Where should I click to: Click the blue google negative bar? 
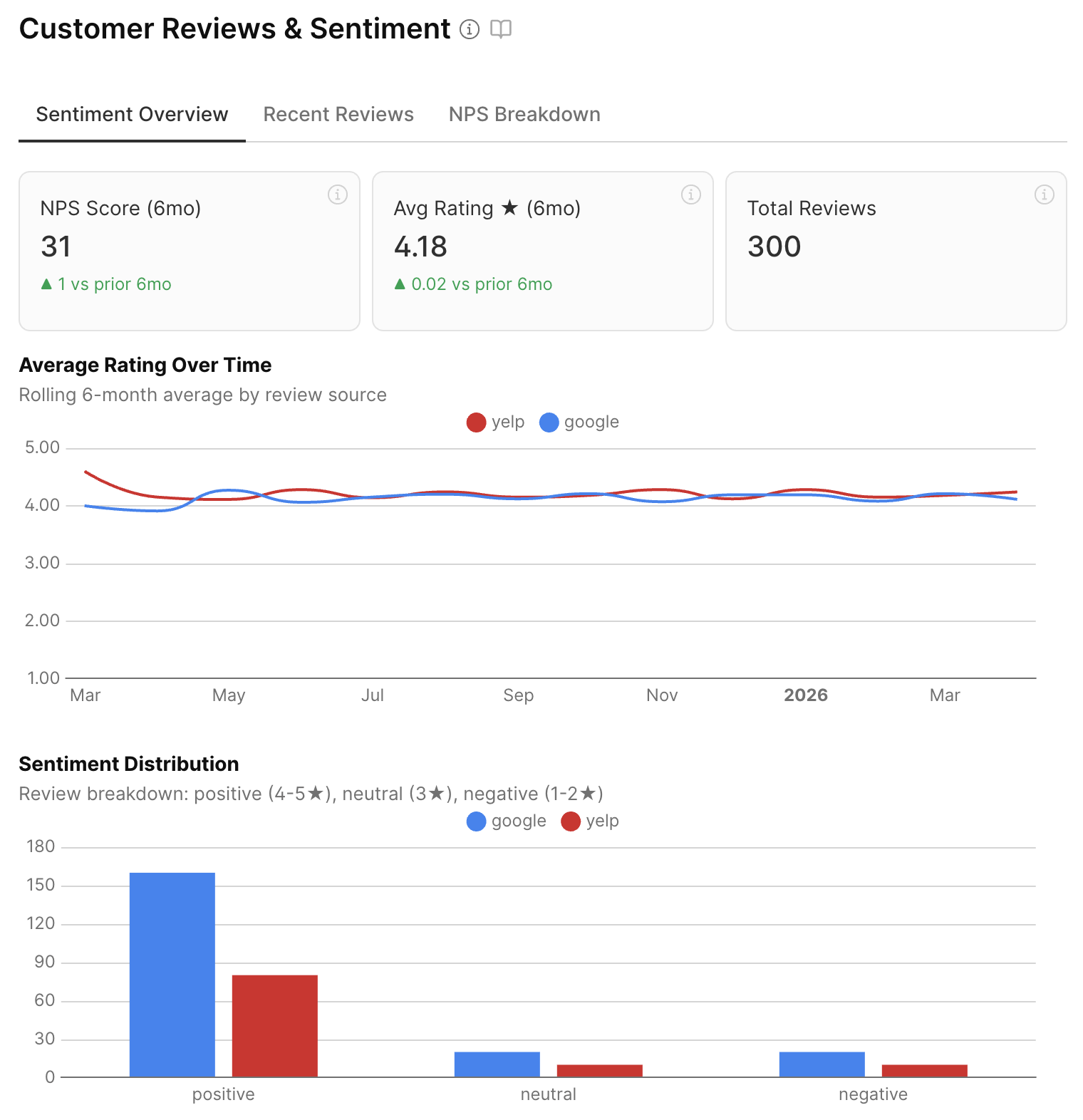822,1064
